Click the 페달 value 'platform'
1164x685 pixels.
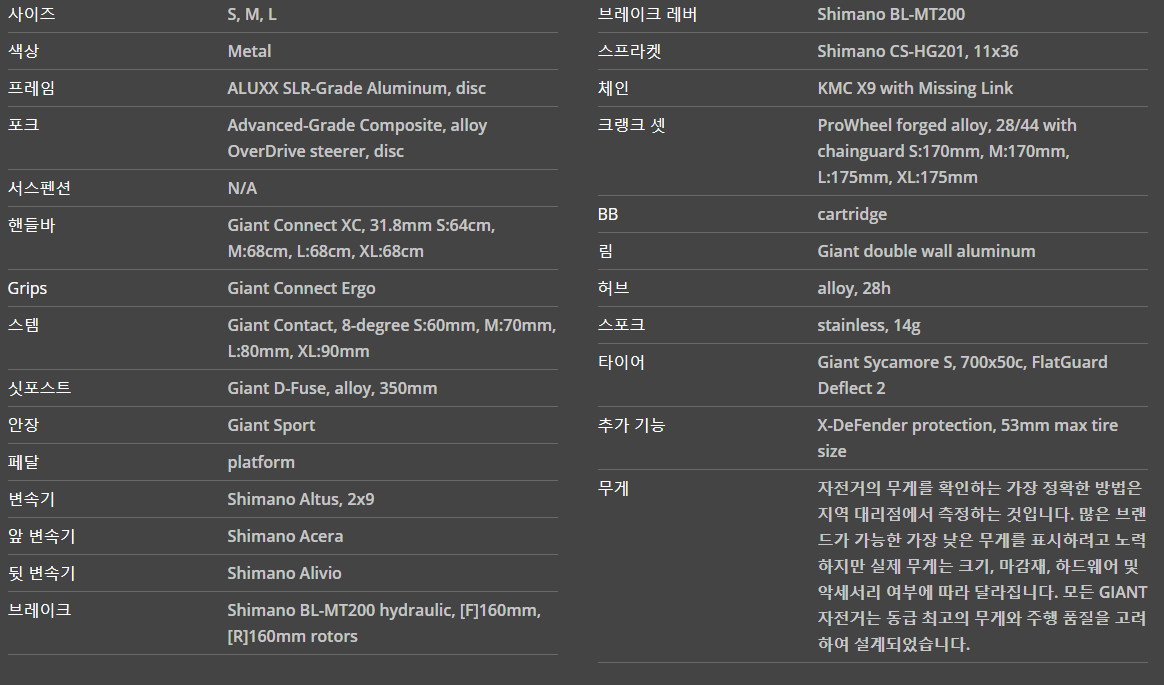coord(261,462)
